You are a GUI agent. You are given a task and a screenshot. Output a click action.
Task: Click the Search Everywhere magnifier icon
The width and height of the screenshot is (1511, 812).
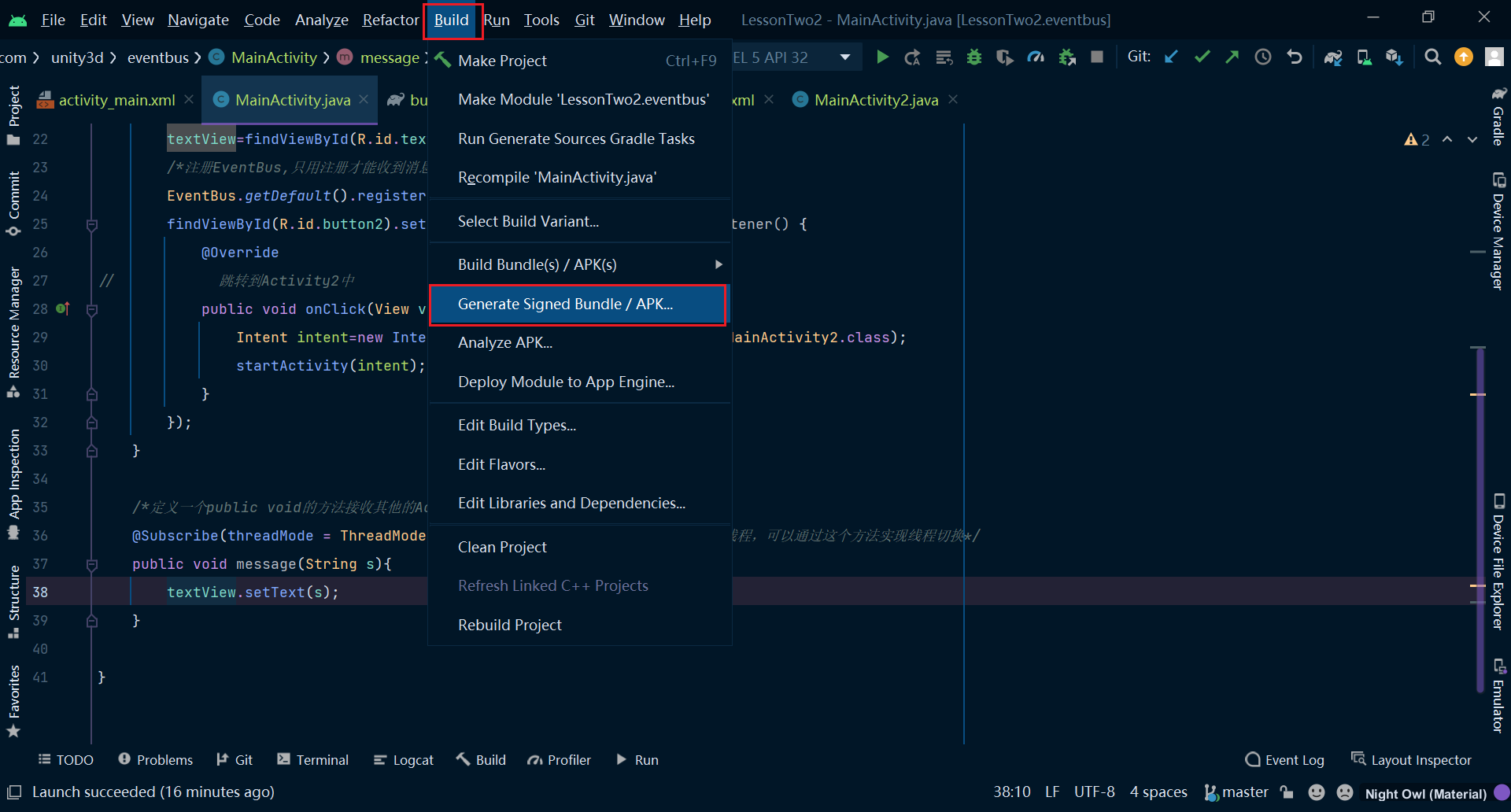point(1433,57)
